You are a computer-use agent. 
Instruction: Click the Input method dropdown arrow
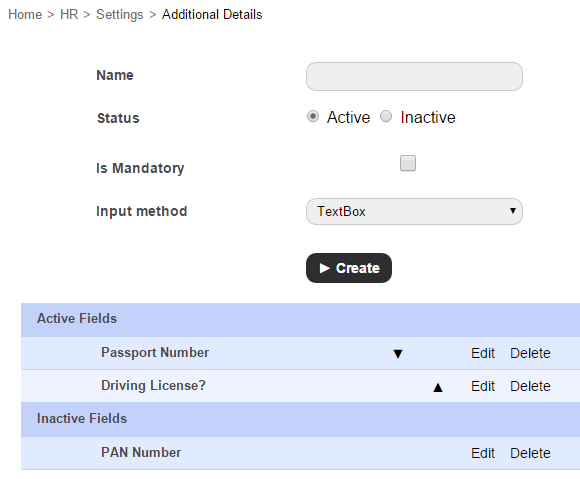point(513,210)
